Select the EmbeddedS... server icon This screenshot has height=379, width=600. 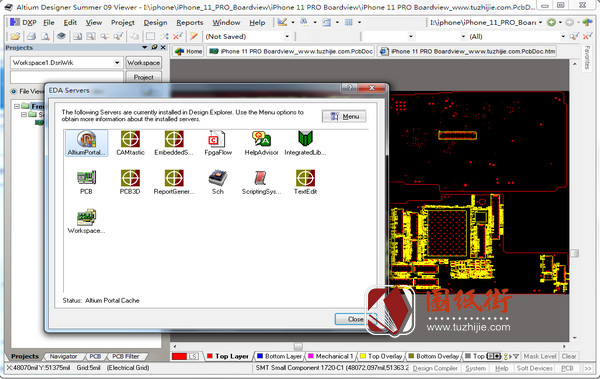[x=174, y=142]
